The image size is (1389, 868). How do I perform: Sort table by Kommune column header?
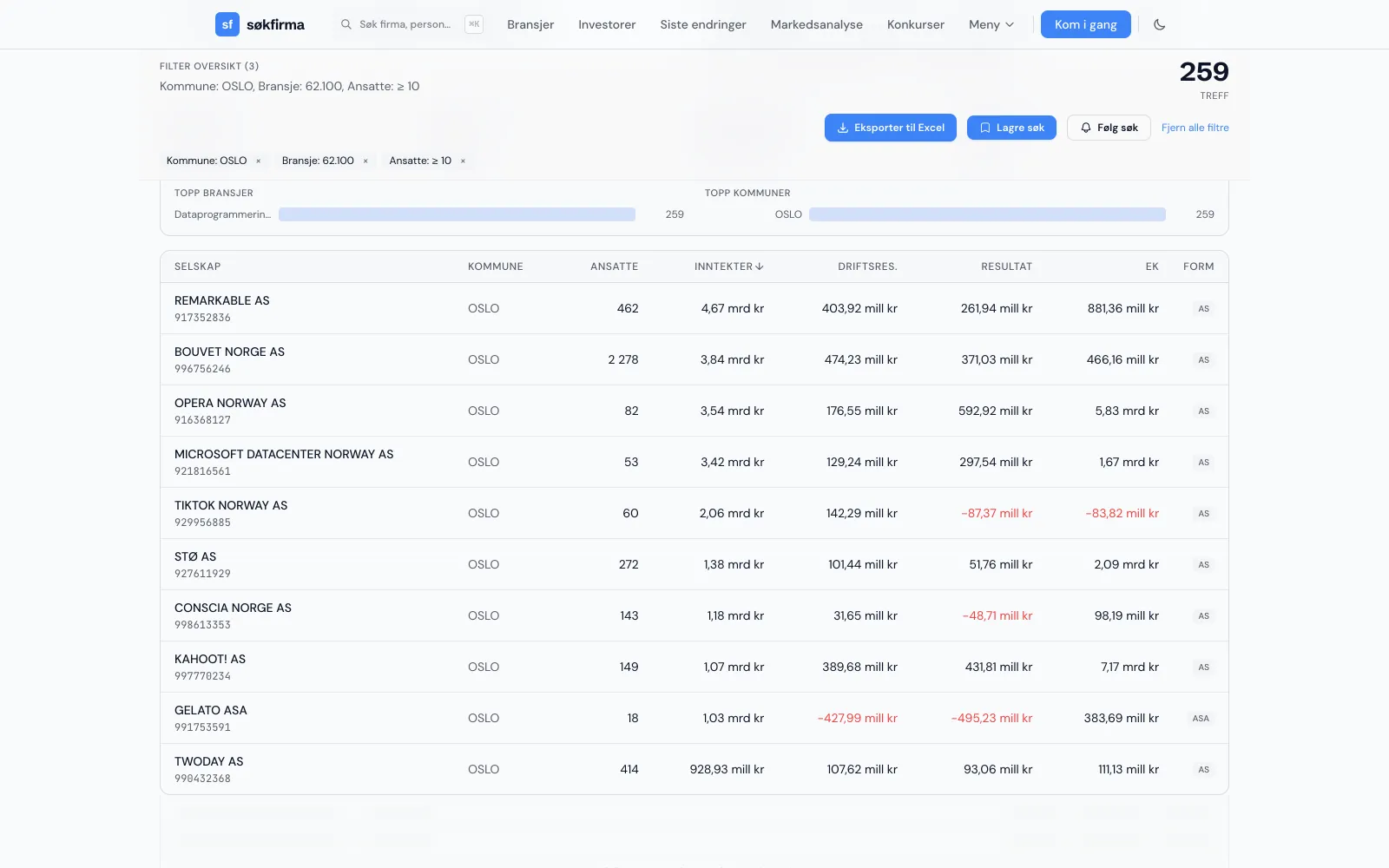coord(496,266)
